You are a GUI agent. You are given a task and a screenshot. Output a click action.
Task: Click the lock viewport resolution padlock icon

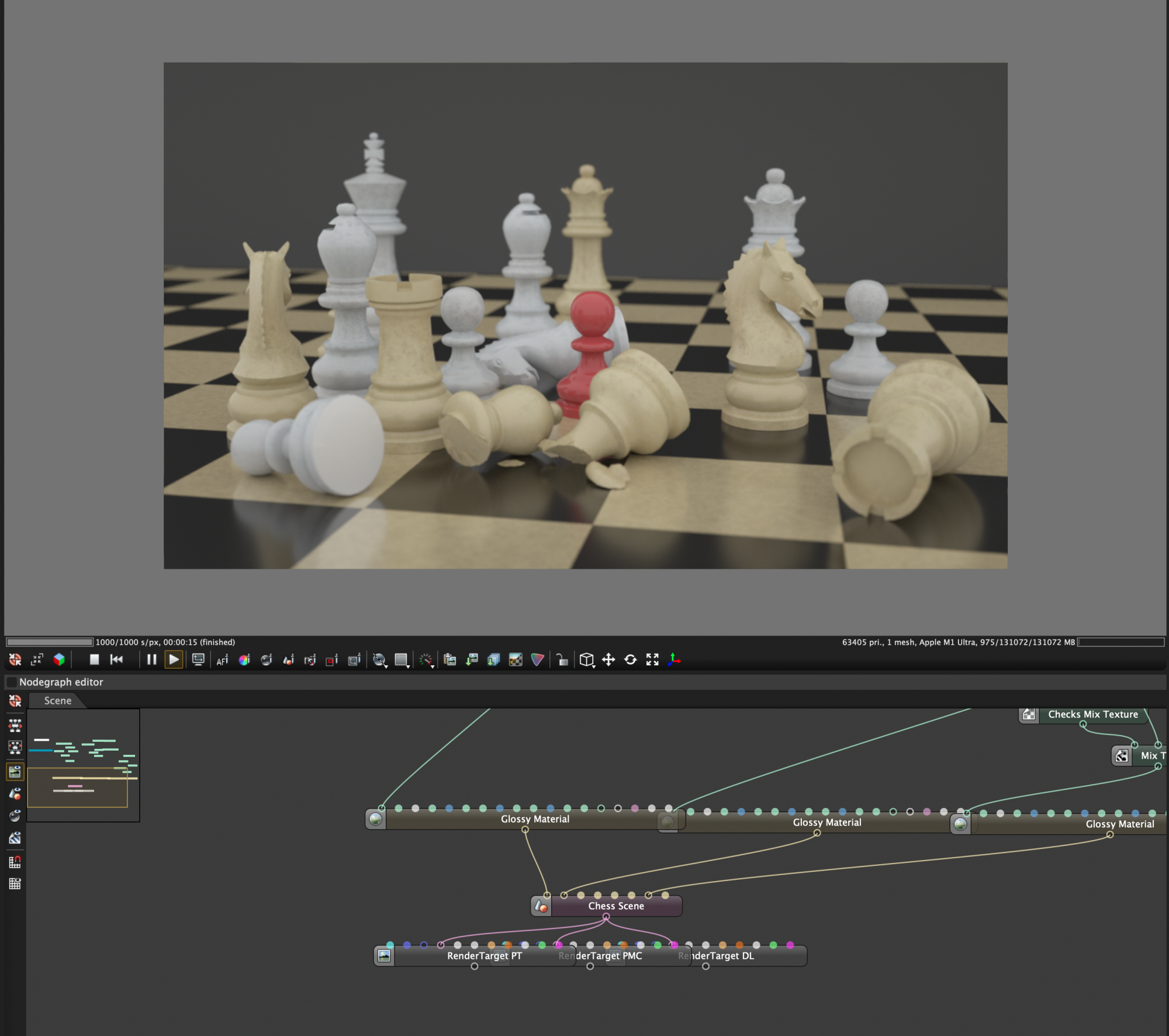click(562, 660)
